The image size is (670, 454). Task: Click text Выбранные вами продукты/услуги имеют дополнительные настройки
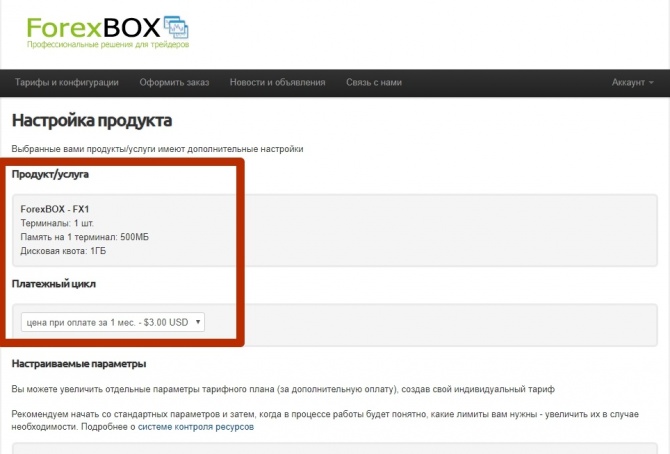157,149
